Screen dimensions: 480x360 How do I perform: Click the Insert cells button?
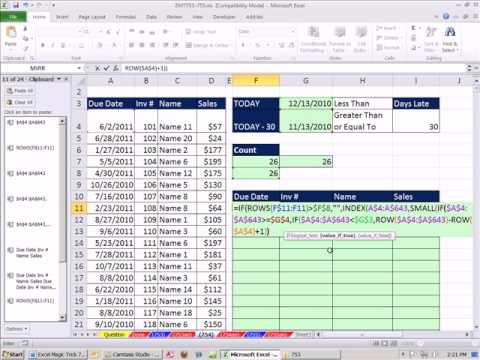(x=387, y=28)
